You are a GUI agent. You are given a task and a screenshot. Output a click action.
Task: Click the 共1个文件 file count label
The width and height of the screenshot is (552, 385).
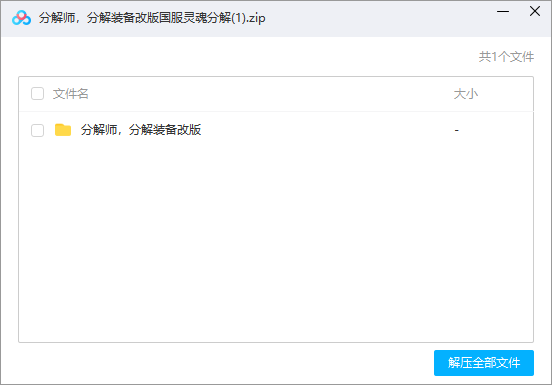[x=506, y=57]
